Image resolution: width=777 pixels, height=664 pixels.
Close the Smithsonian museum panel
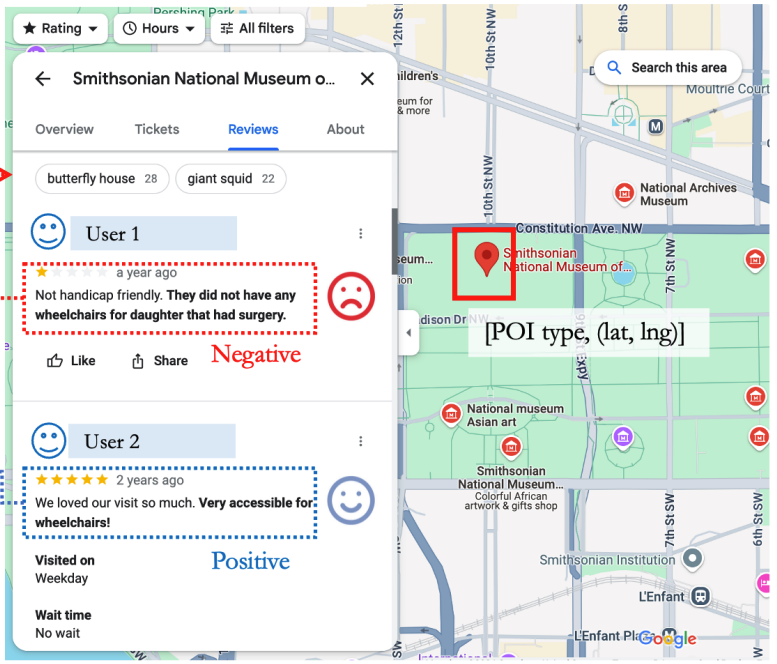[x=367, y=79]
